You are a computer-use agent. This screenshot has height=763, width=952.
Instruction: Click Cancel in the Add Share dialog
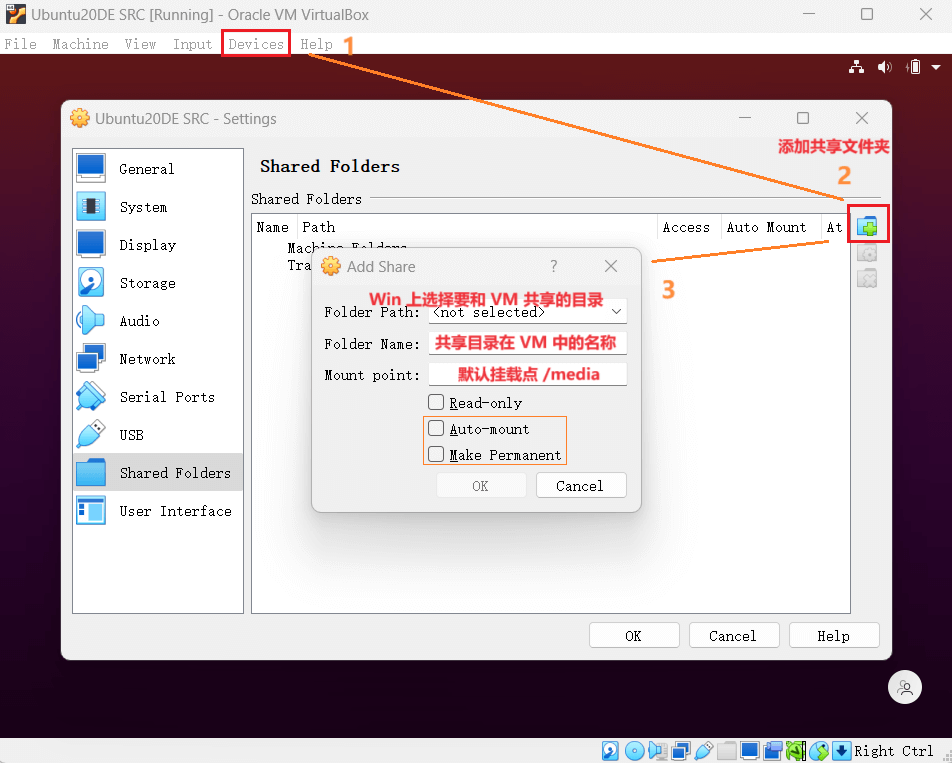(580, 486)
